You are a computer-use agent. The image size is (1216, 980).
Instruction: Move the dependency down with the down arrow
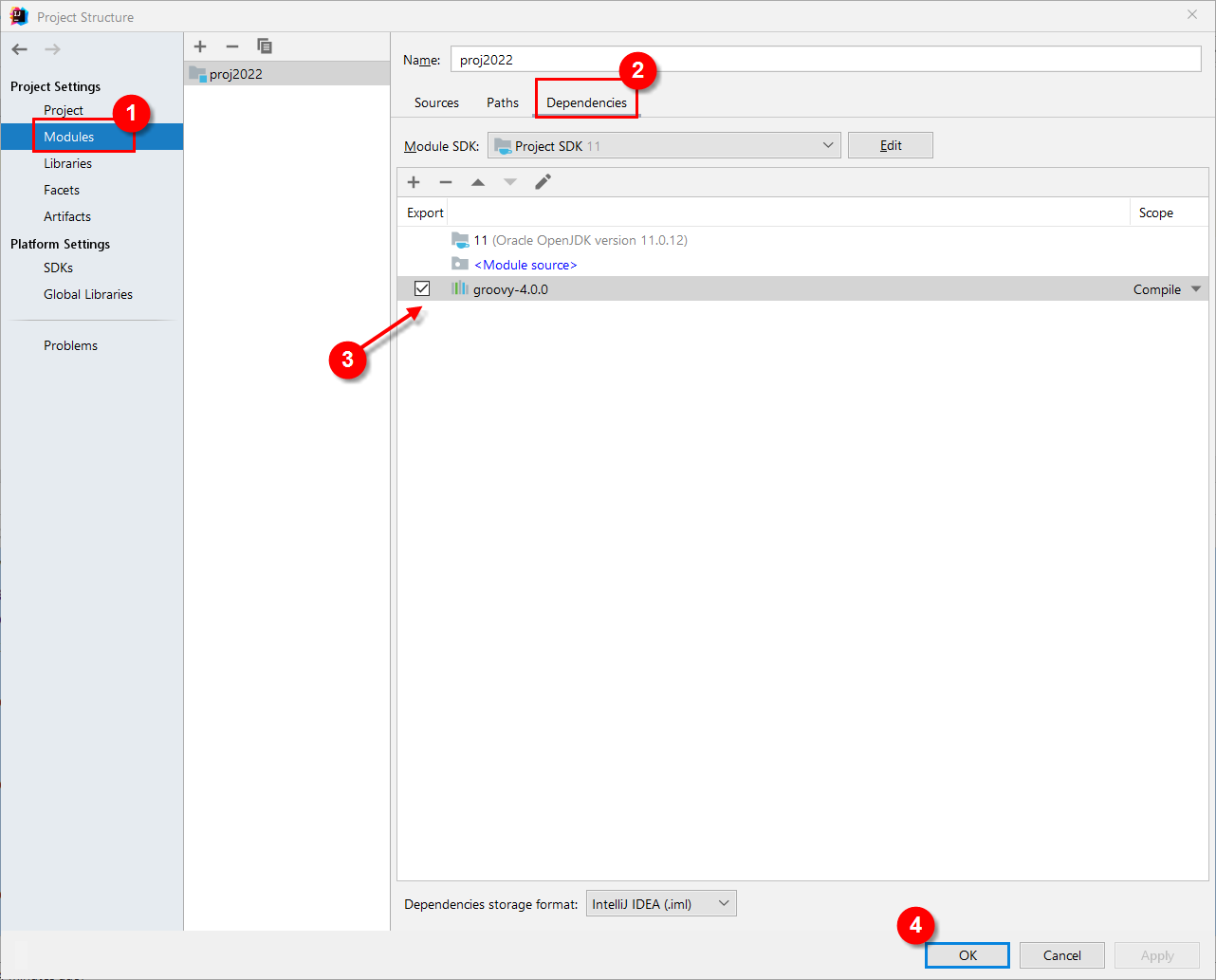[x=510, y=182]
